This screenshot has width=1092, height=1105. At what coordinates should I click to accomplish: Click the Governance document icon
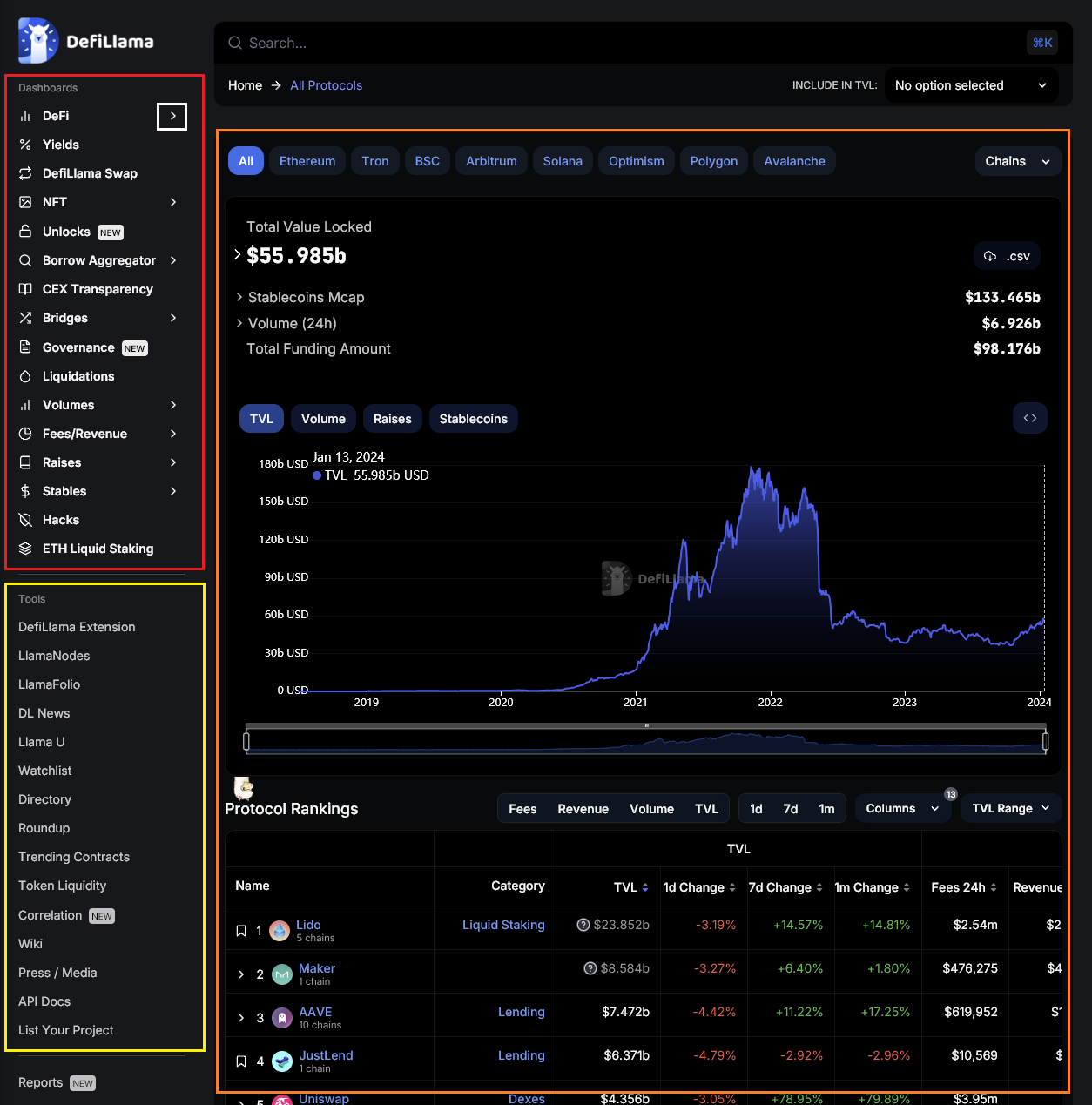coord(25,347)
